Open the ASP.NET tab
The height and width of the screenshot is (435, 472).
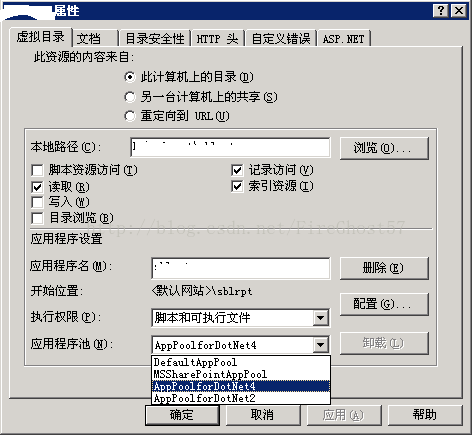coord(343,39)
